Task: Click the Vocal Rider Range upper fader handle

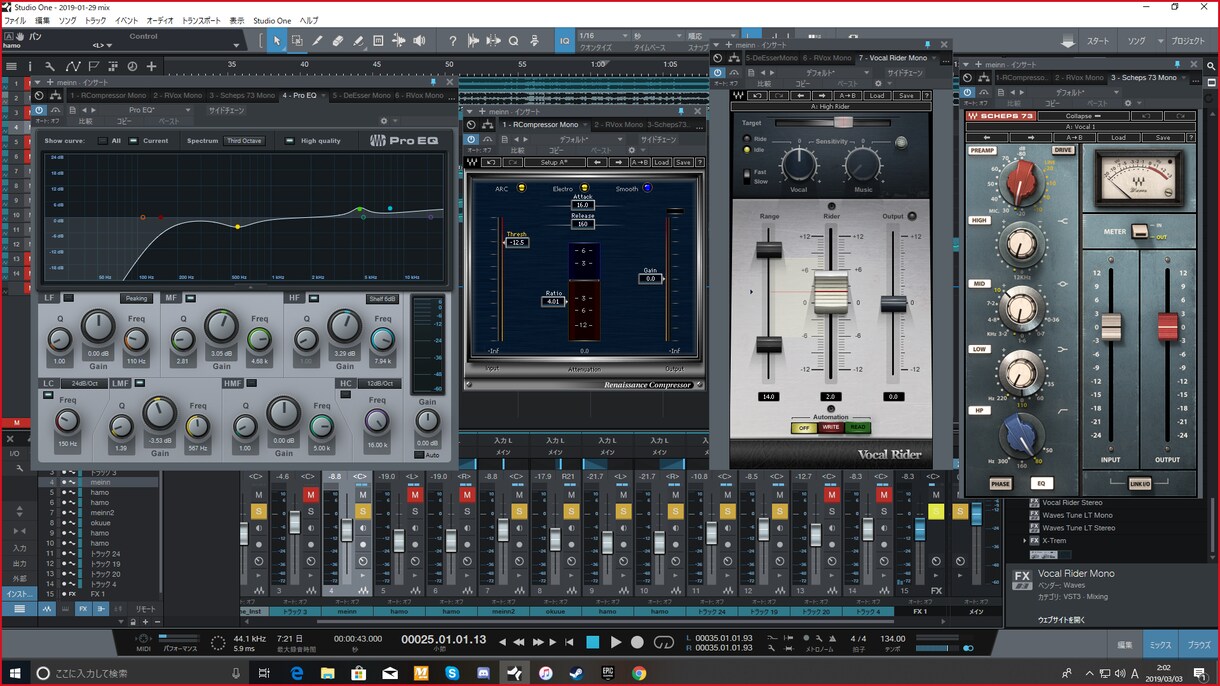Action: click(768, 250)
